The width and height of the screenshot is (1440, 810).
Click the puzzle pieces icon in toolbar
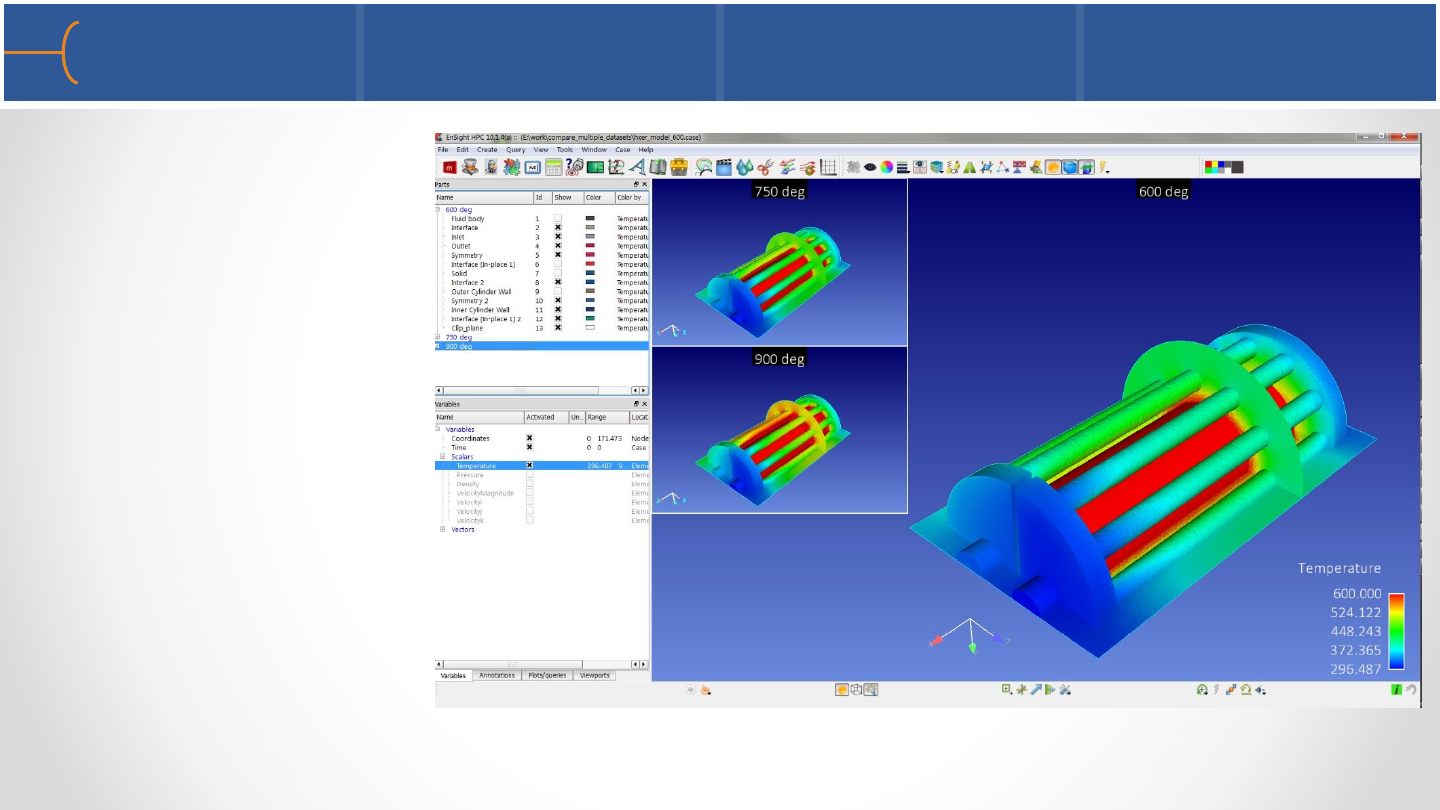512,167
